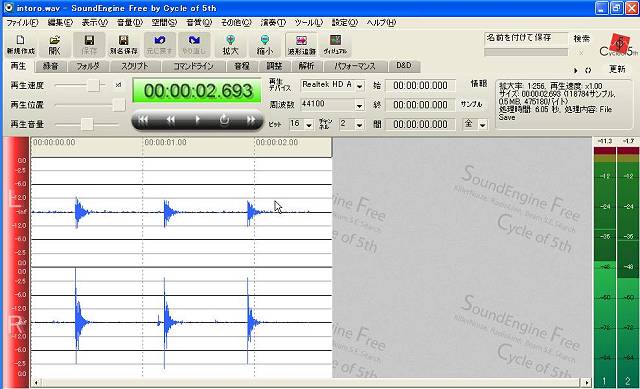Switch to the 解析 tab
The image size is (640, 389).
[x=306, y=66]
